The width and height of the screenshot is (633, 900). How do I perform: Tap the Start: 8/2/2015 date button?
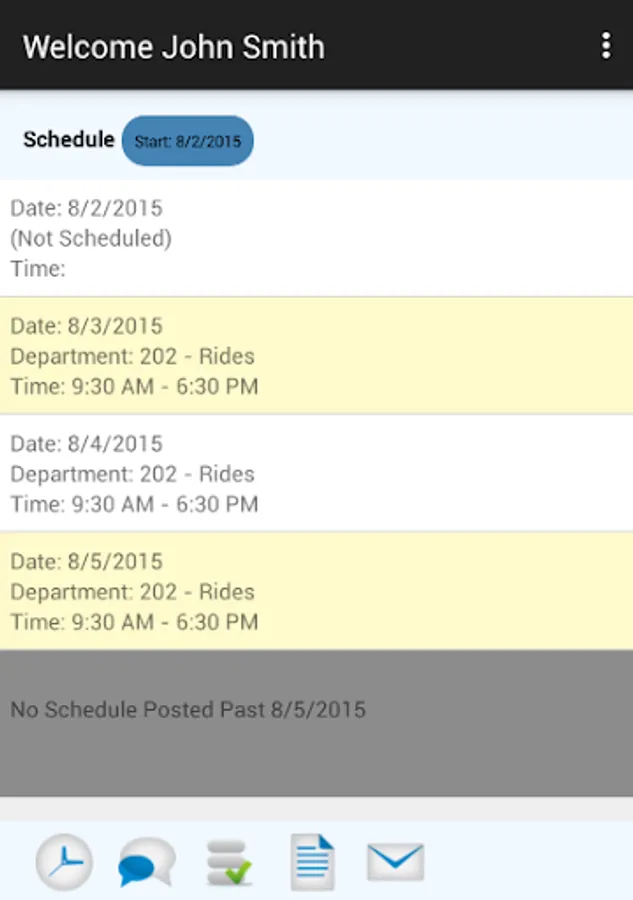188,141
